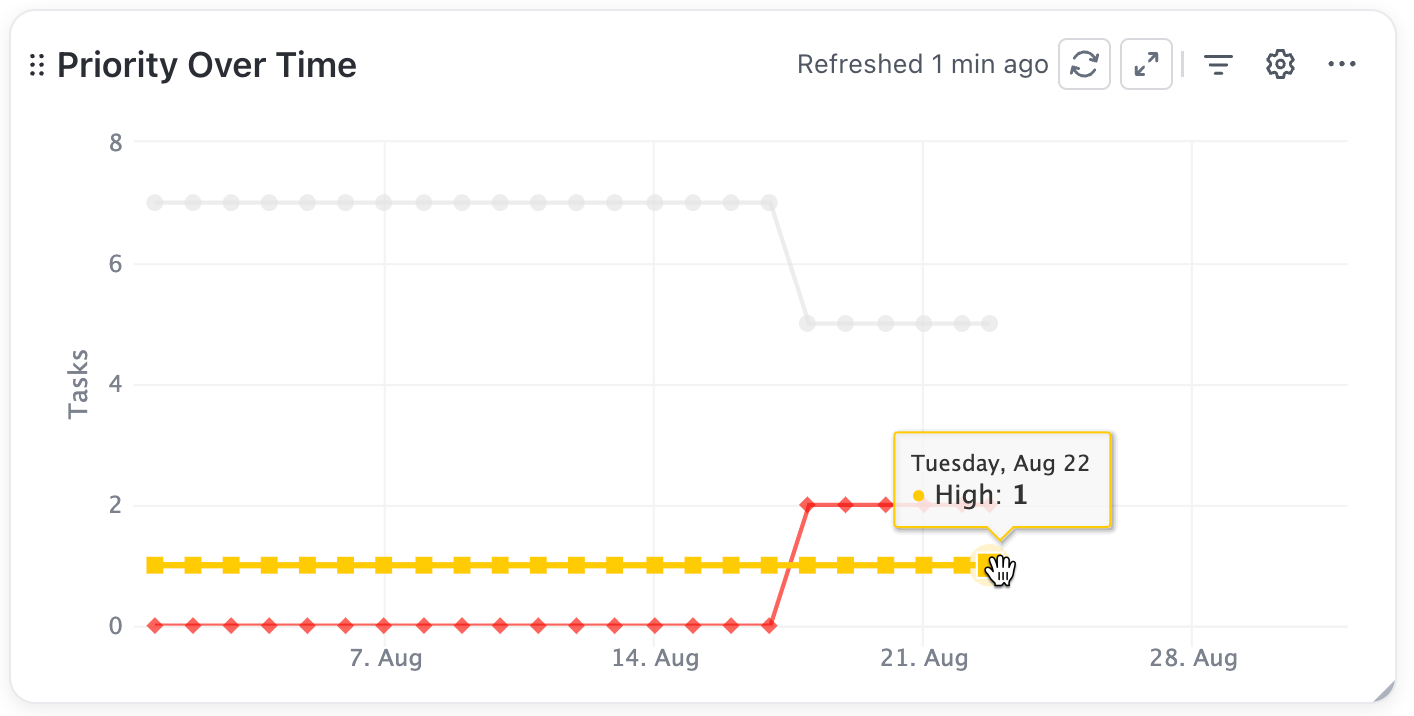Viewport: 1414px width, 716px height.
Task: Click the refresh widget icon
Action: point(1084,65)
